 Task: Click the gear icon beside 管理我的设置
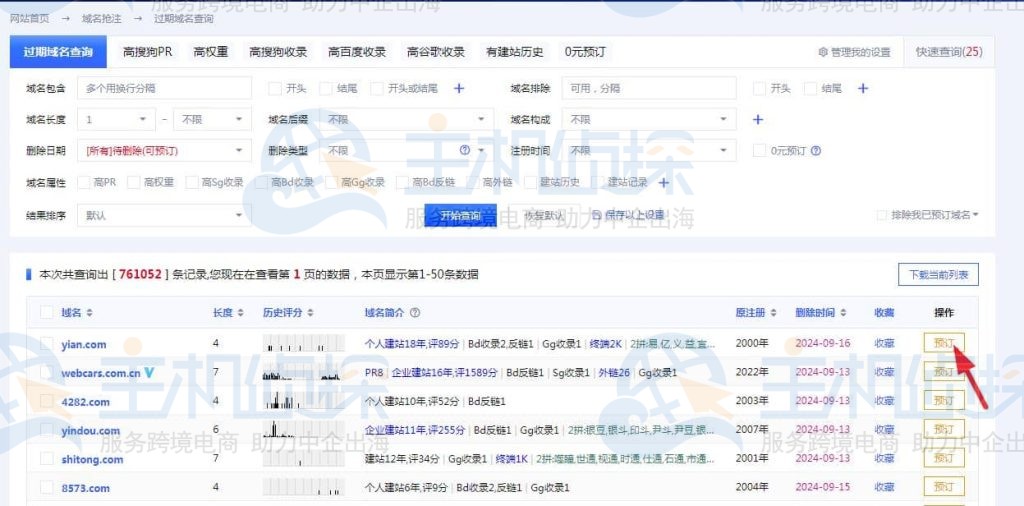[822, 52]
